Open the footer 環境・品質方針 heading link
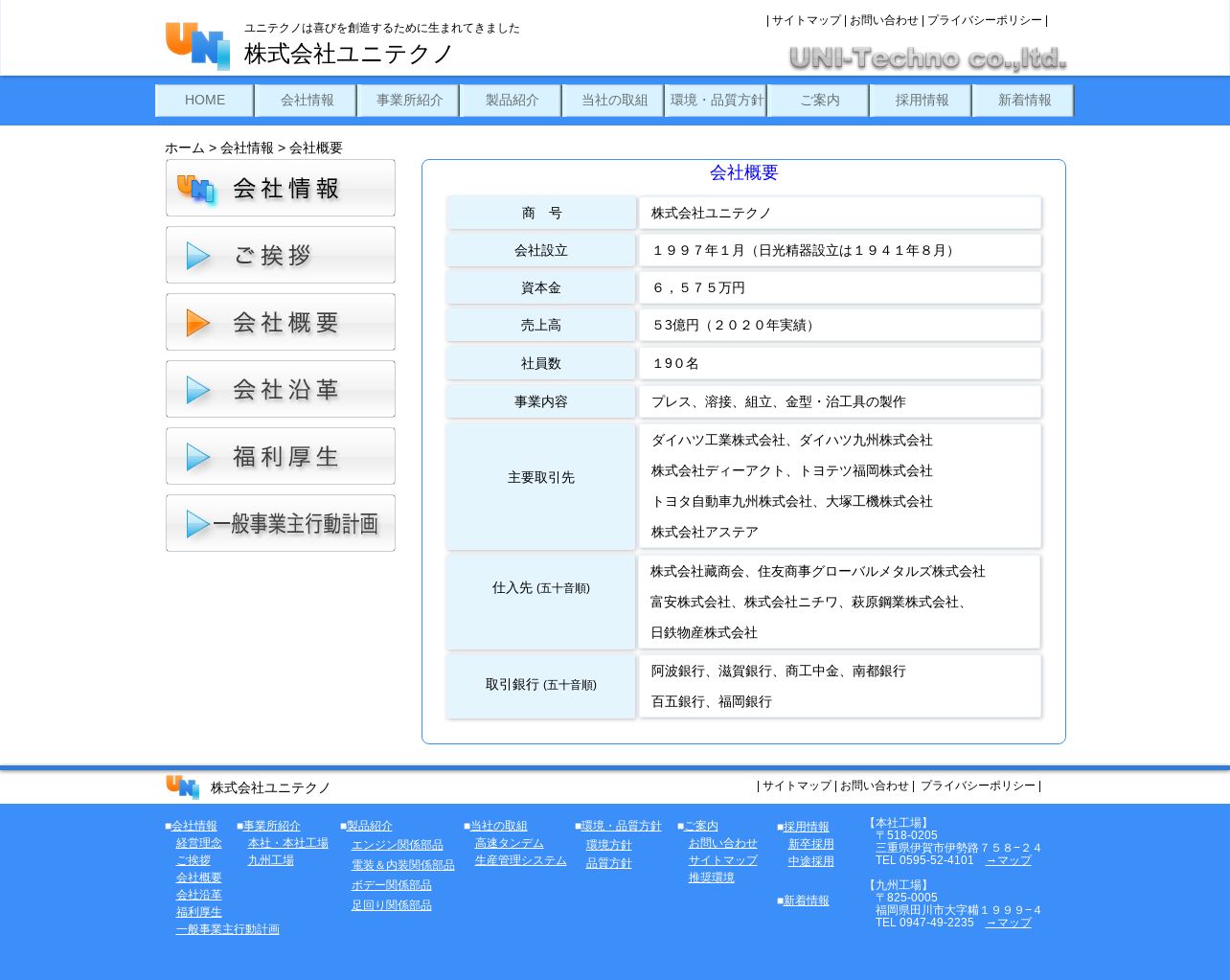The image size is (1230, 980). coord(622,826)
